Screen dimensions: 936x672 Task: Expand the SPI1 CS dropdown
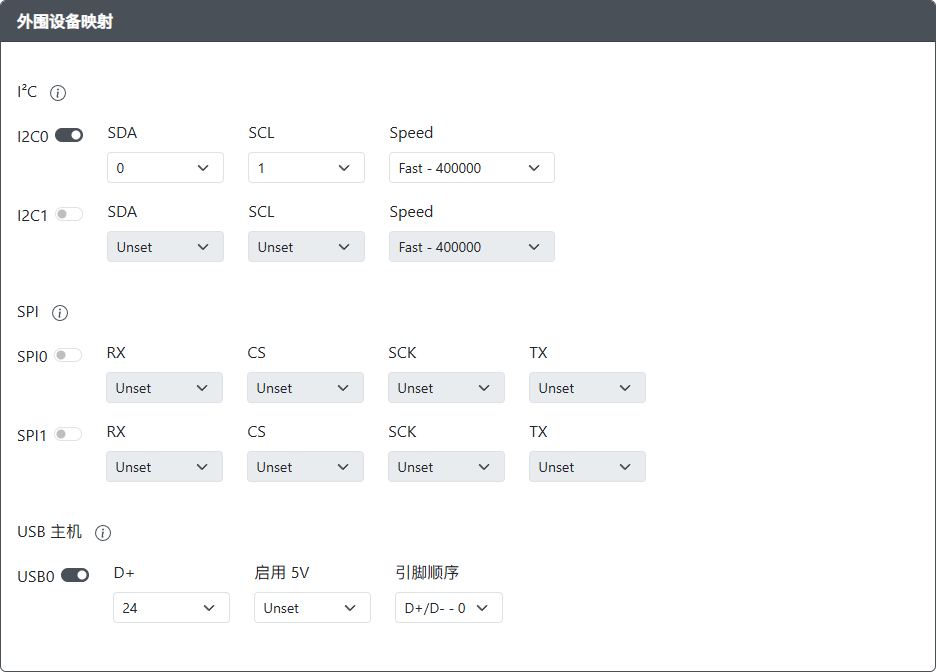305,467
